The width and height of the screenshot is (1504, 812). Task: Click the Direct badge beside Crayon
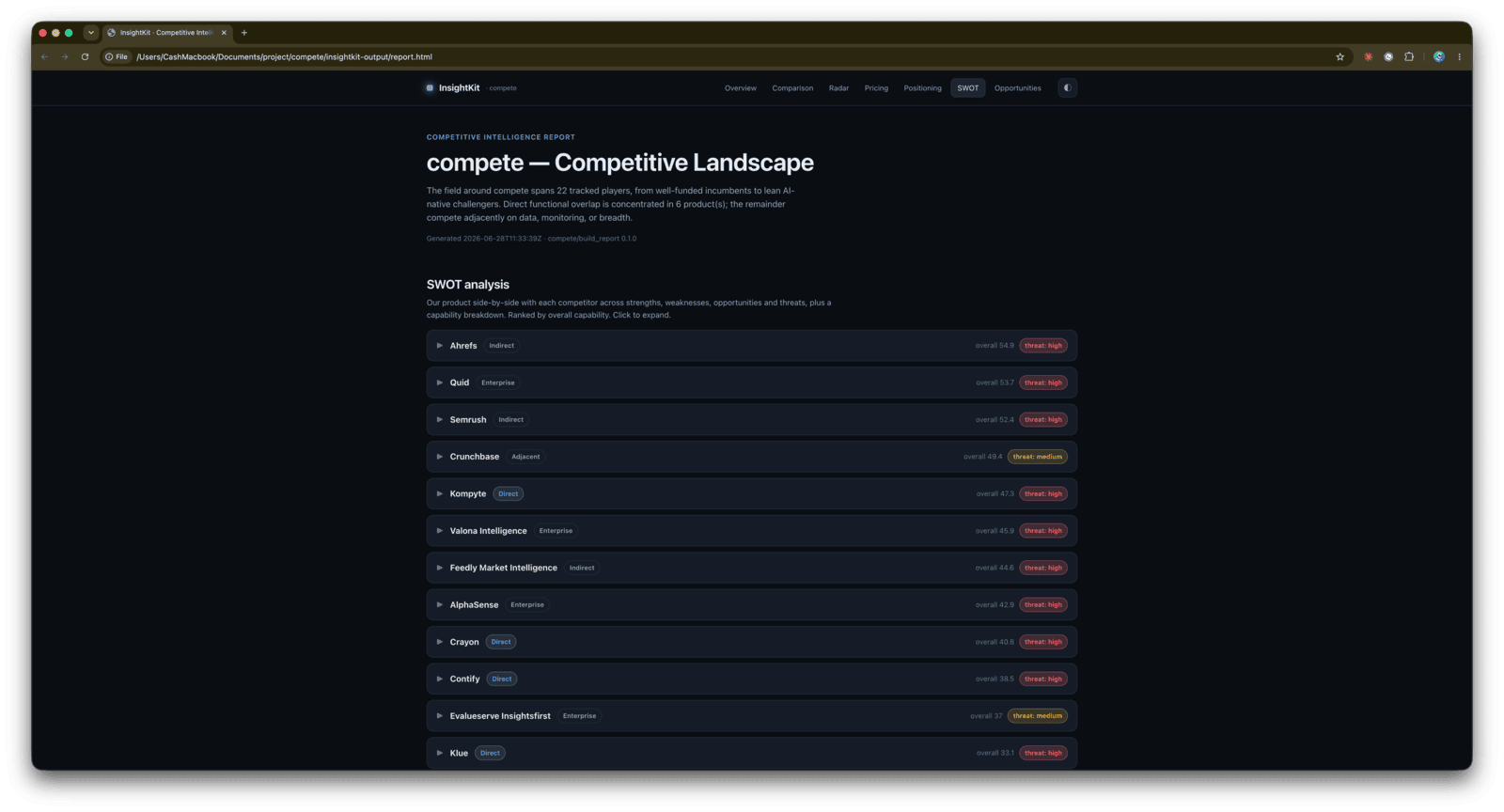click(501, 642)
